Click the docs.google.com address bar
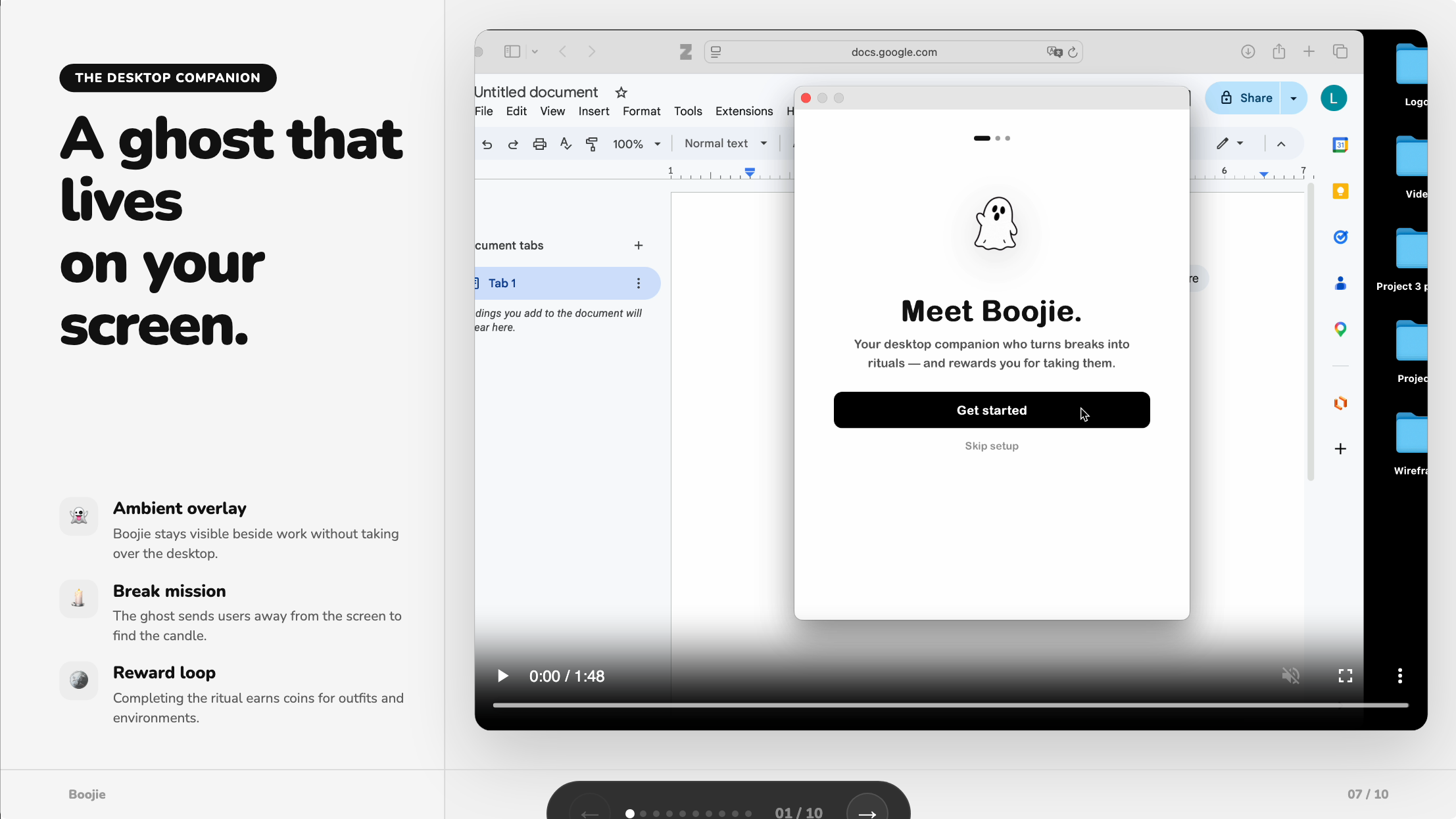Image resolution: width=1456 pixels, height=819 pixels. (x=894, y=52)
